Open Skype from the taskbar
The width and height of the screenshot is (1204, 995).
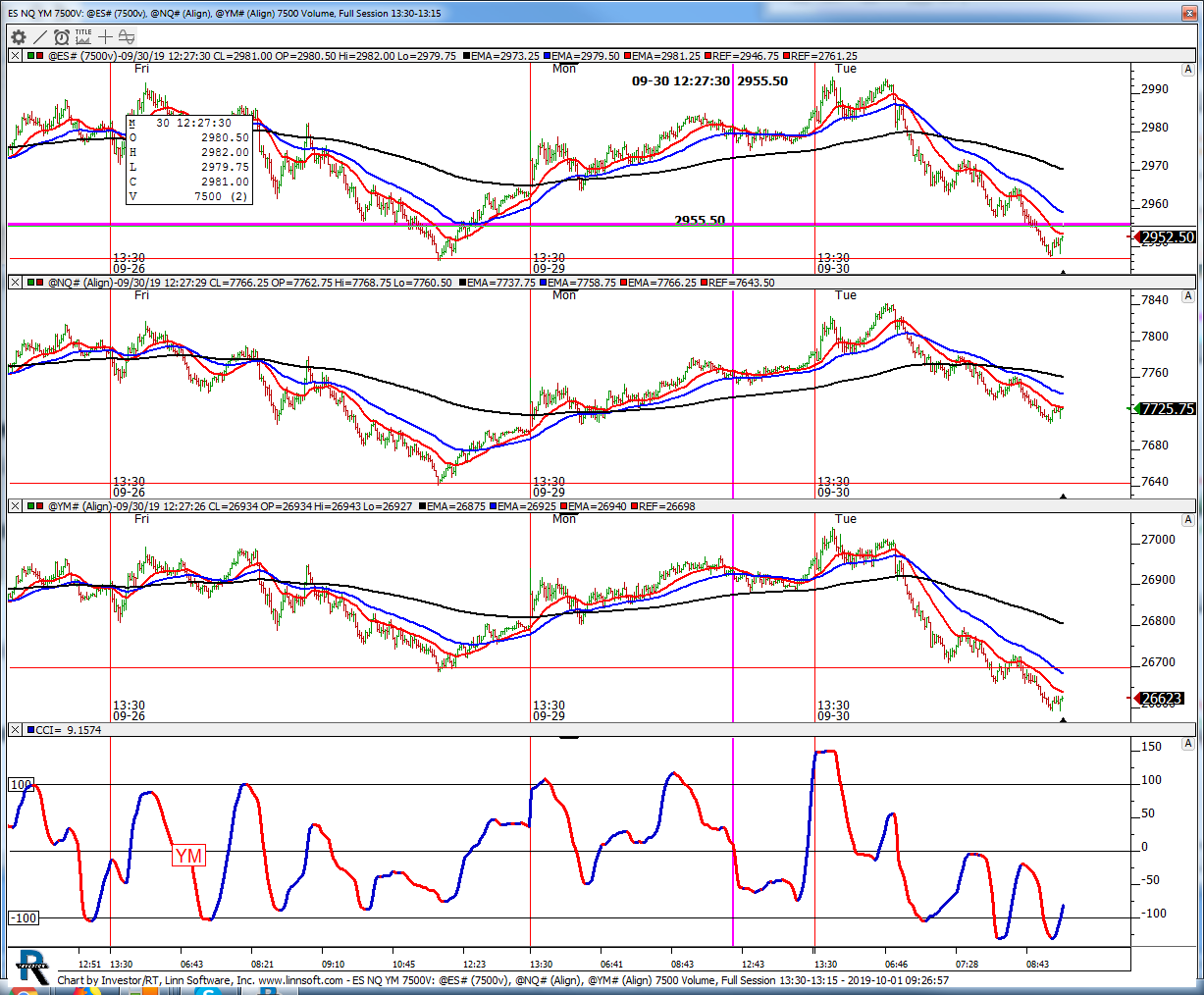click(x=207, y=992)
